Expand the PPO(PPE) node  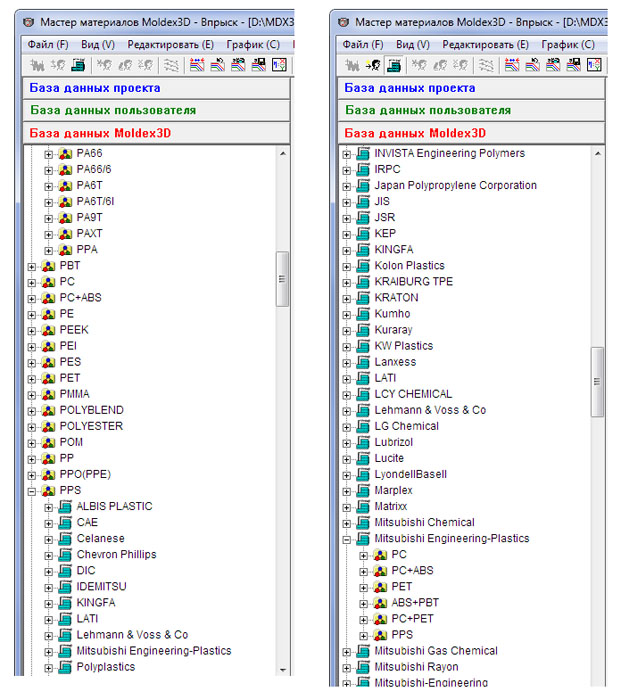32,475
